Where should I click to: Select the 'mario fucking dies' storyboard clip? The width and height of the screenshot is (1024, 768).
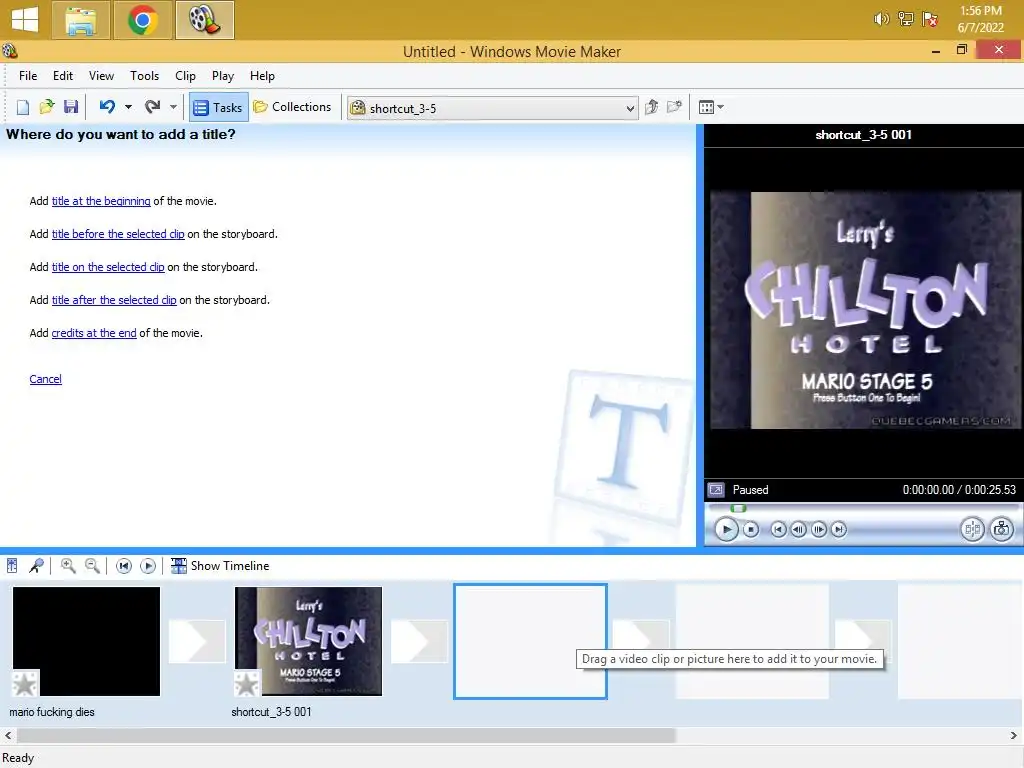86,641
